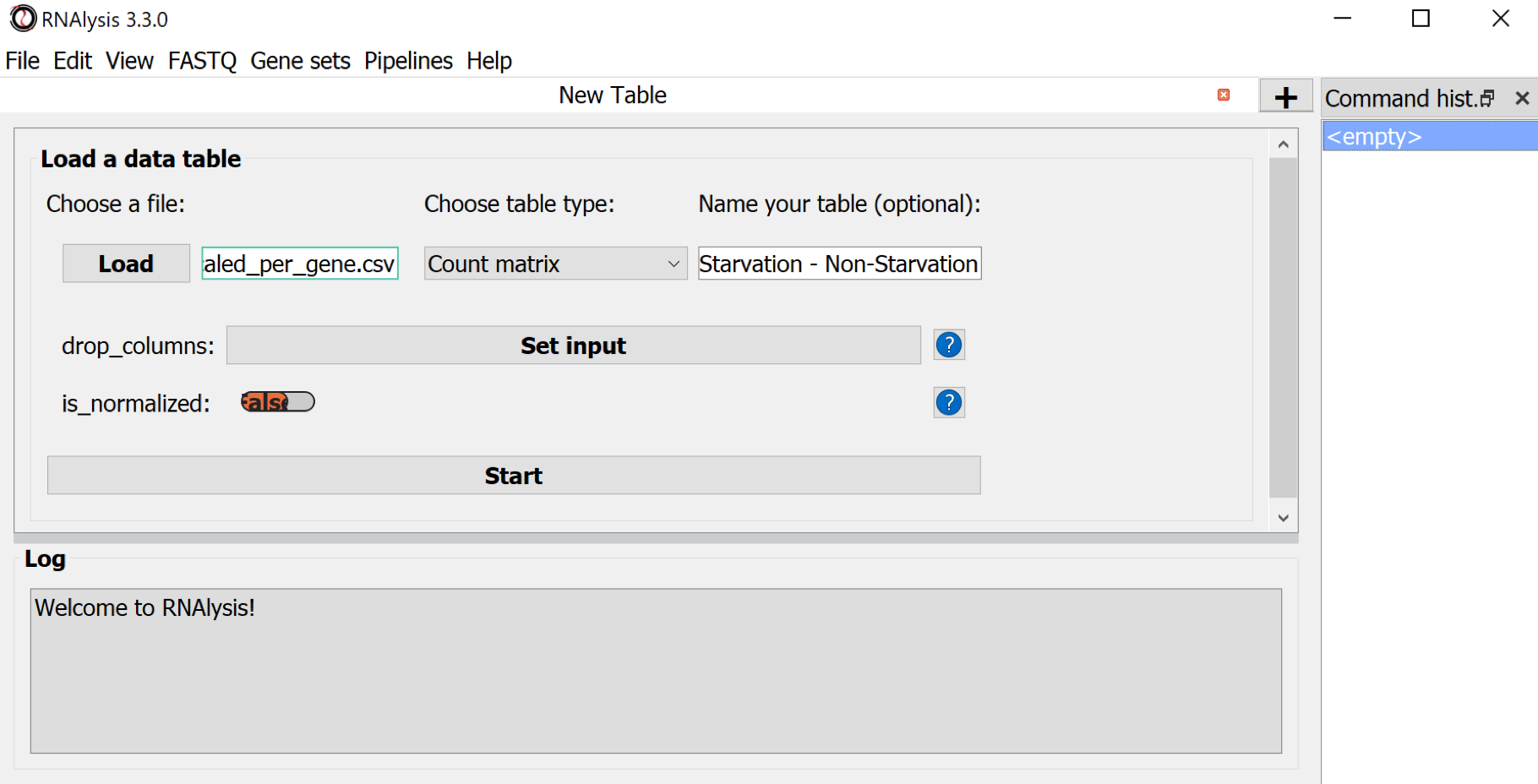Click the table name text field
This screenshot has width=1538, height=784.
838,264
